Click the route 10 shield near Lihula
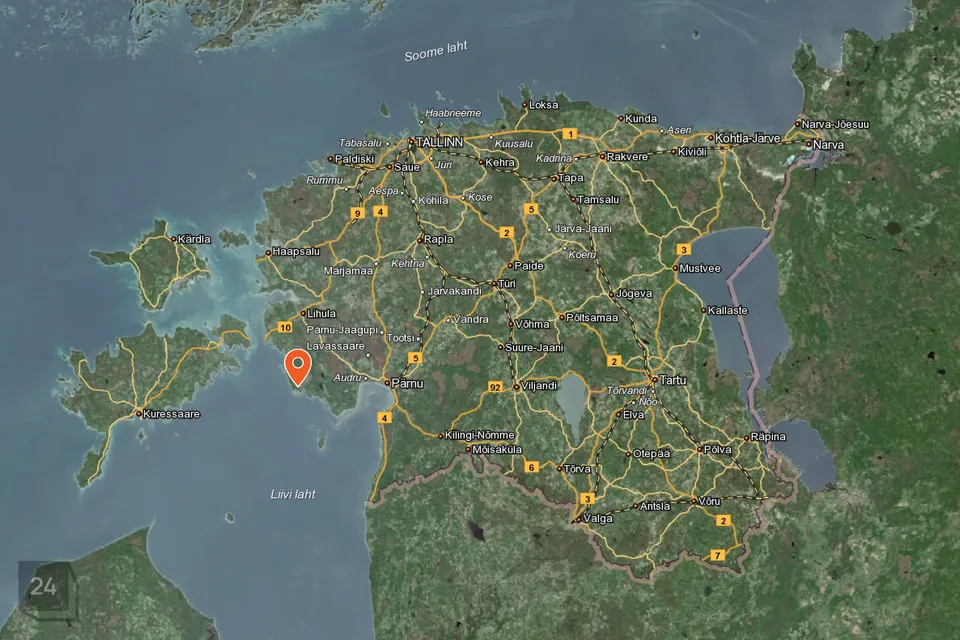Screen dimensions: 960x640 point(286,327)
